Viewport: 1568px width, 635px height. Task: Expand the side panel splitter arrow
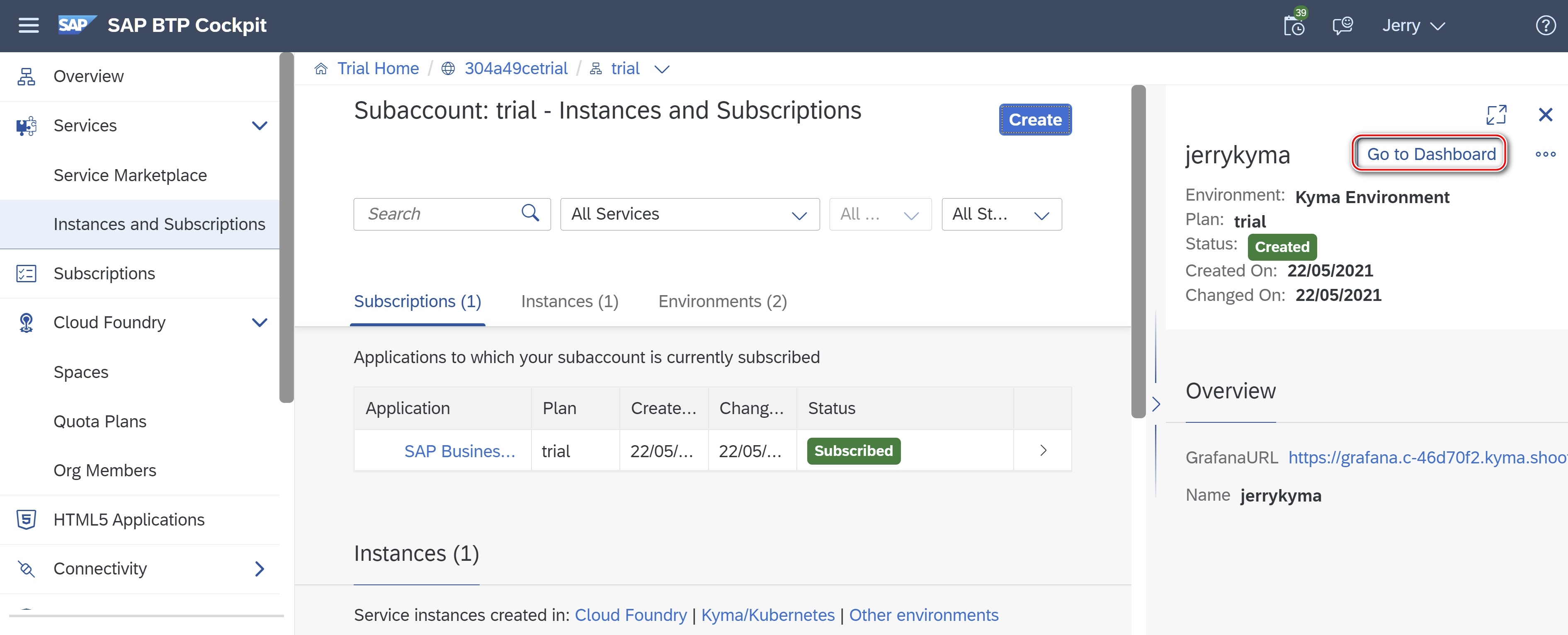coord(1156,404)
